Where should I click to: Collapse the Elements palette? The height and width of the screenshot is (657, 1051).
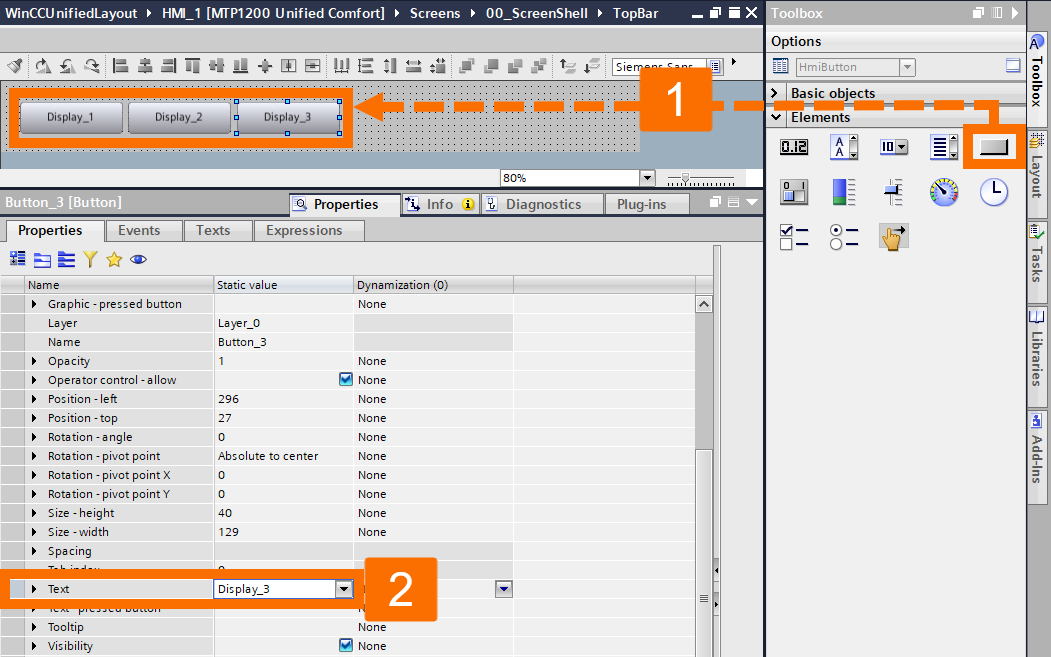click(776, 117)
